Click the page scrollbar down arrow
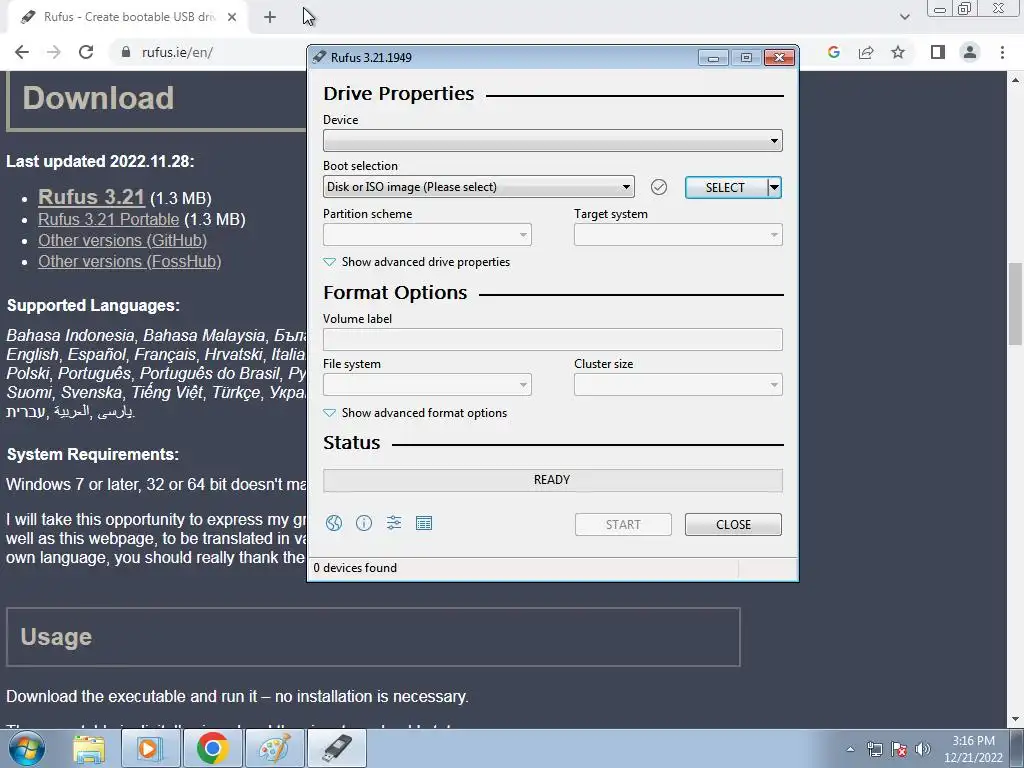 pyautogui.click(x=1016, y=720)
